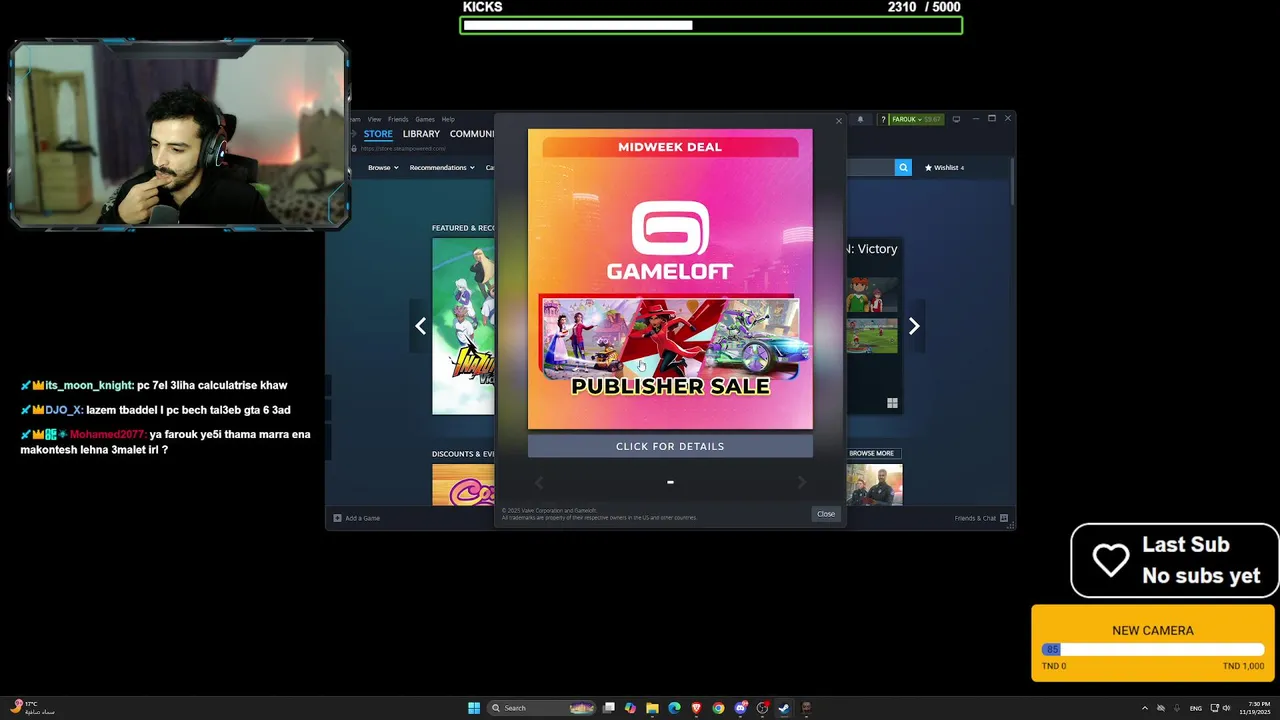Click the BROWSE MORE button
The image size is (1280, 720).
pyautogui.click(x=872, y=454)
